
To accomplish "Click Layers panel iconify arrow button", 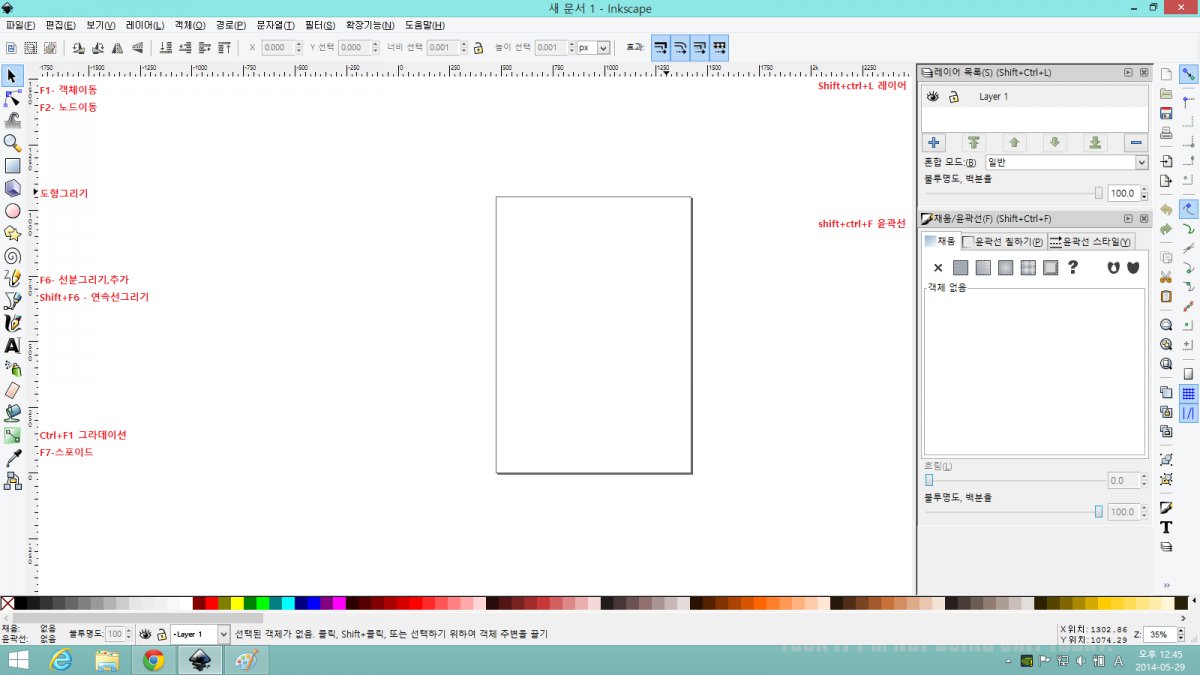I will [1128, 72].
